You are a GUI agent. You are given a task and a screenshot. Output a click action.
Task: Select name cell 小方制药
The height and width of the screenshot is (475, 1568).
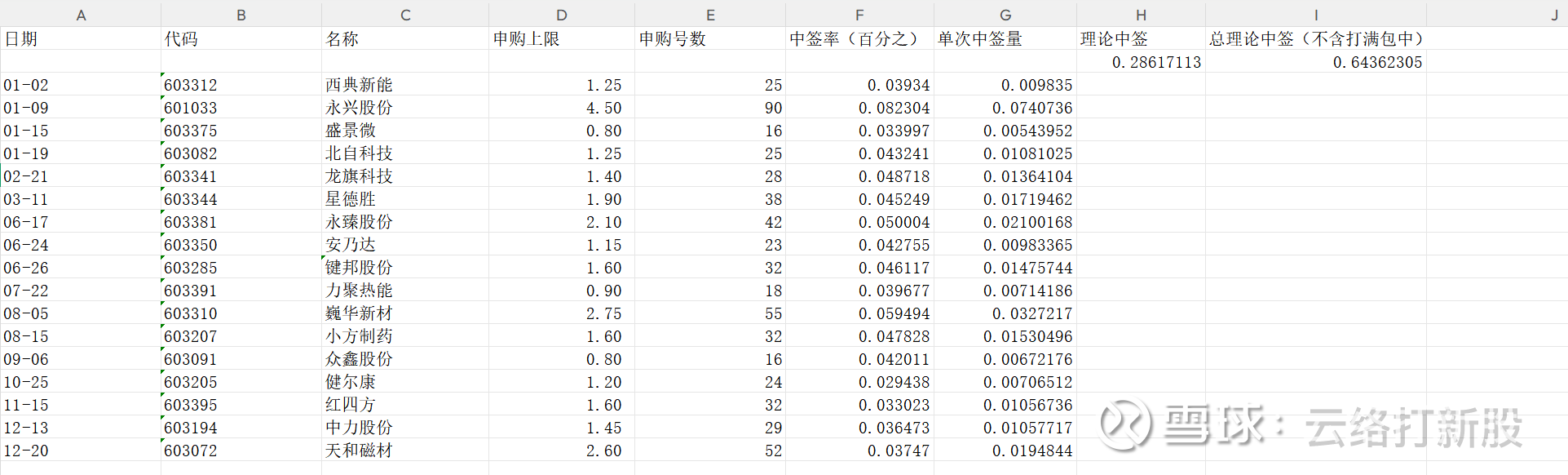click(x=405, y=335)
